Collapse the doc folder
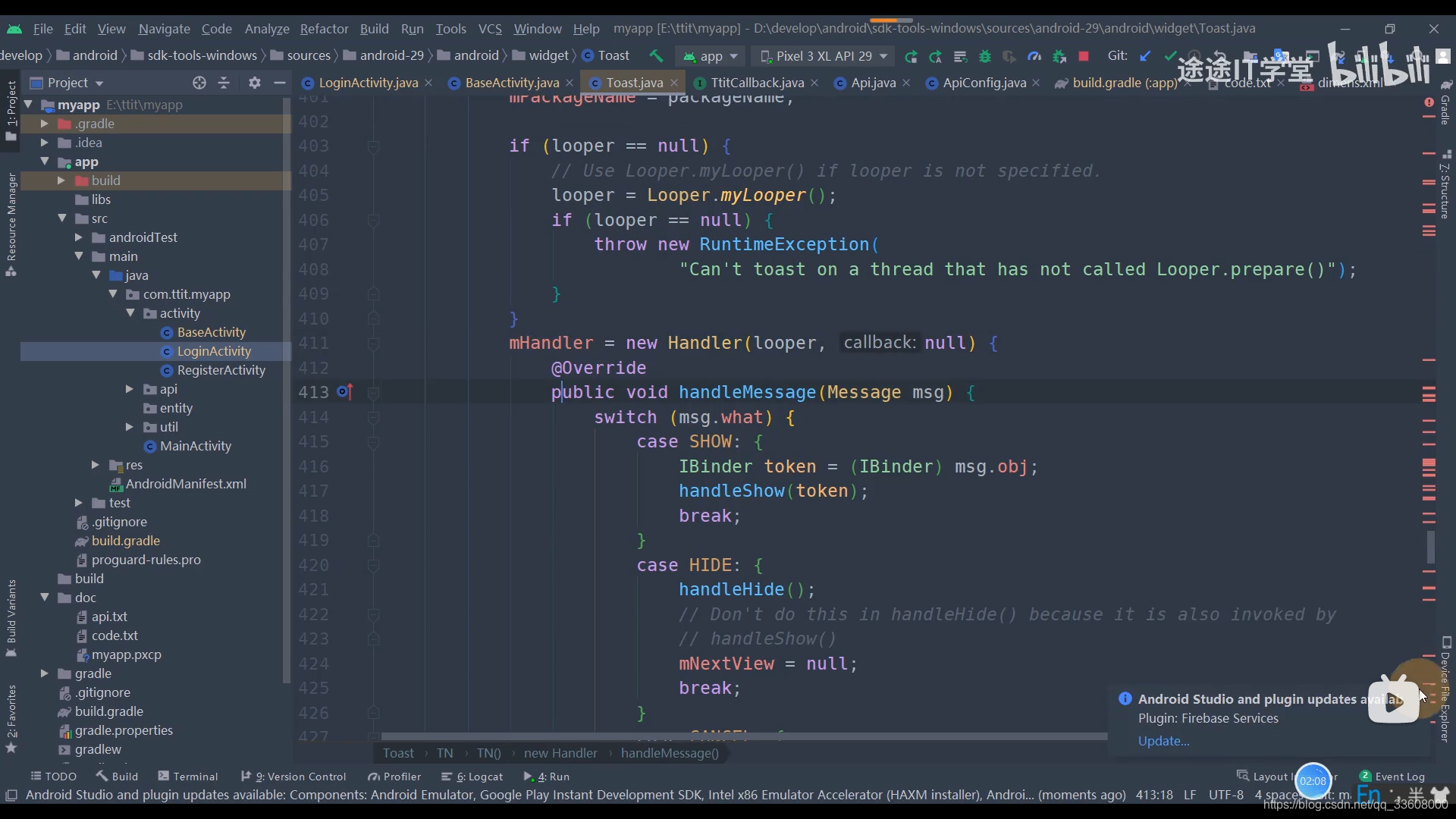This screenshot has width=1456, height=819. [44, 598]
